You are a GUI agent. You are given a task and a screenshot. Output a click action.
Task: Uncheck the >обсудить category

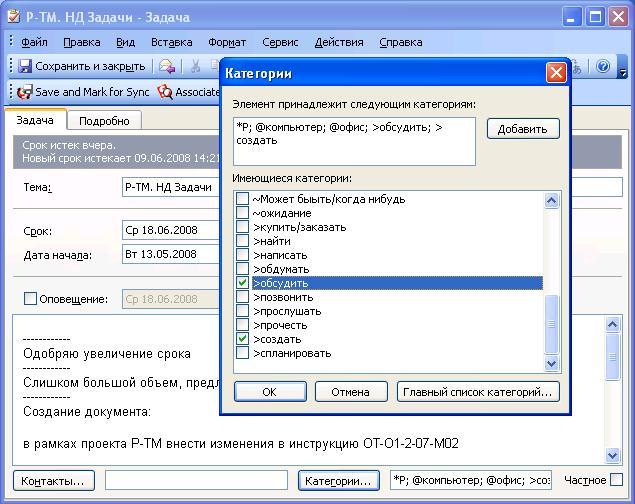242,284
